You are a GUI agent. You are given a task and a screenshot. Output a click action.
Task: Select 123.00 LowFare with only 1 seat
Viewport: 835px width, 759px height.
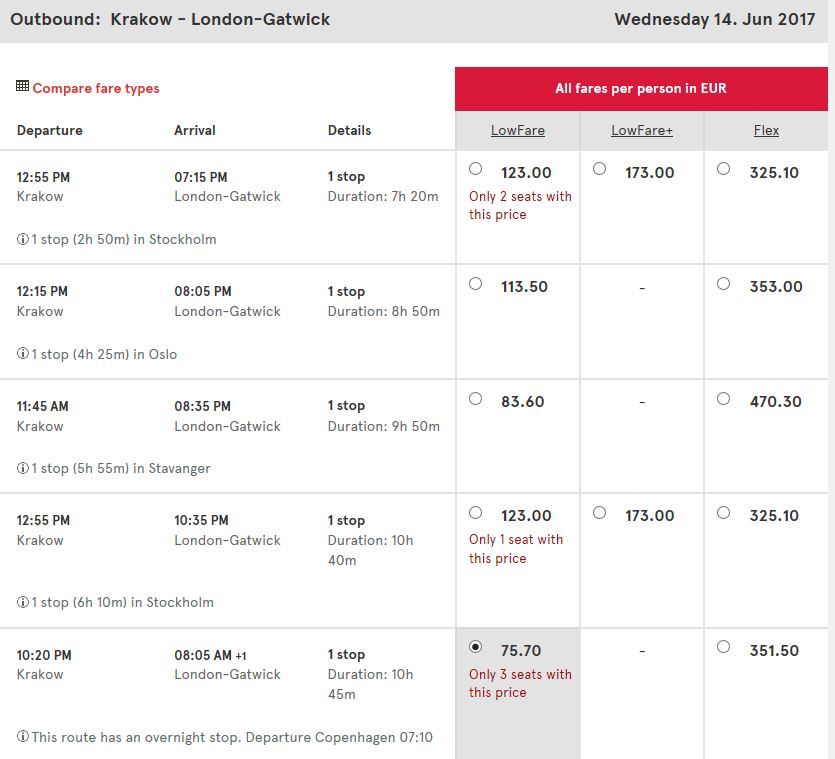coord(476,512)
